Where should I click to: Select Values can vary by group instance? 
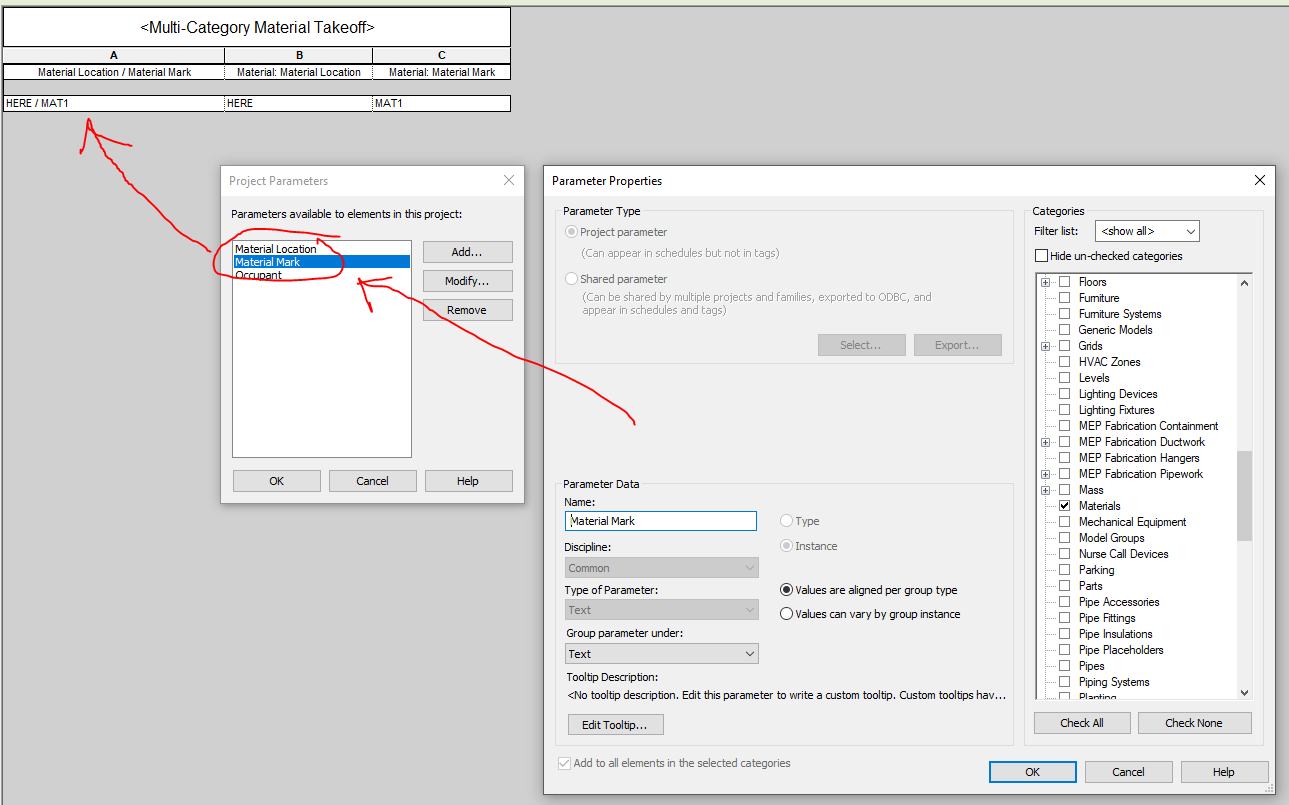pos(786,613)
